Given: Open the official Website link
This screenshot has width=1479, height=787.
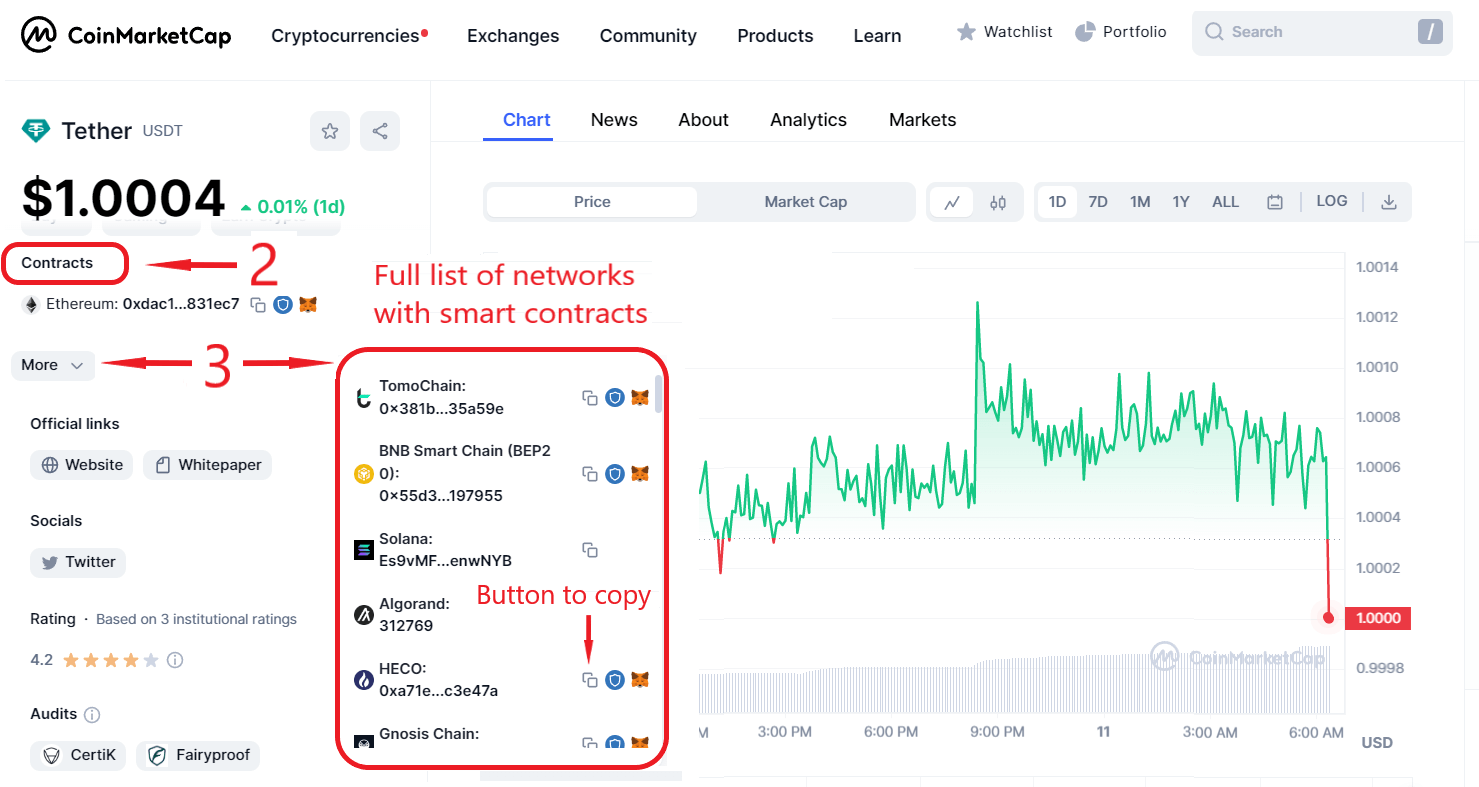Looking at the screenshot, I should pos(81,465).
